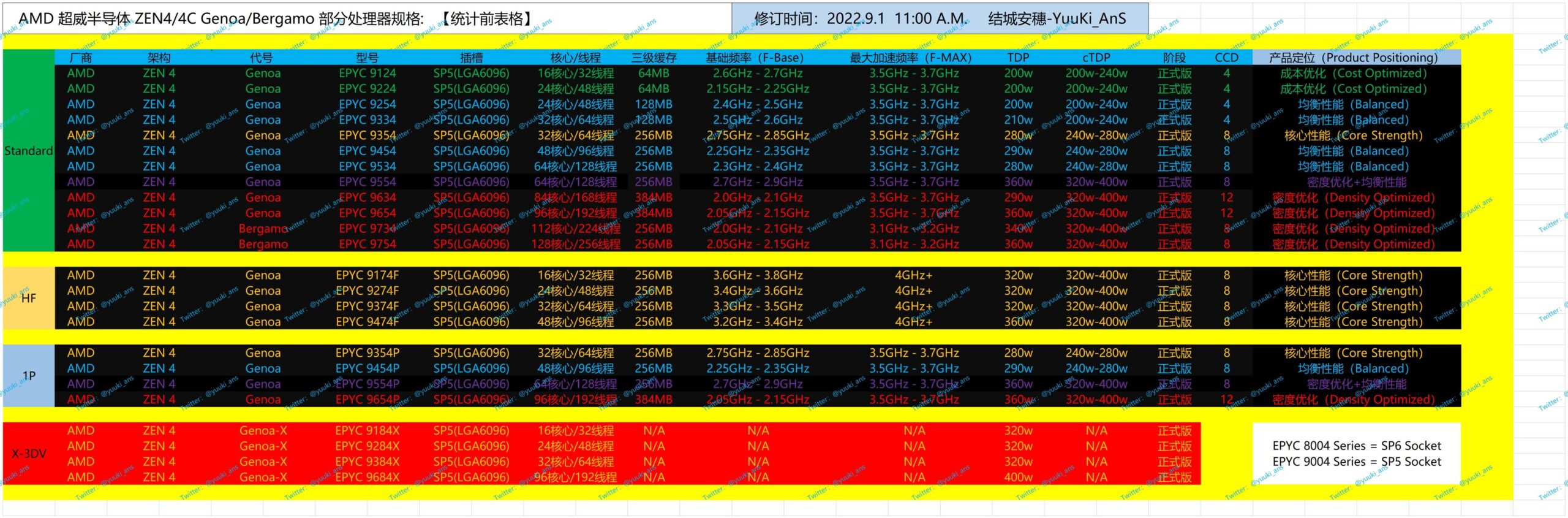Select the 'EPYC 9274F' model cell
The width and height of the screenshot is (1568, 518).
click(367, 291)
